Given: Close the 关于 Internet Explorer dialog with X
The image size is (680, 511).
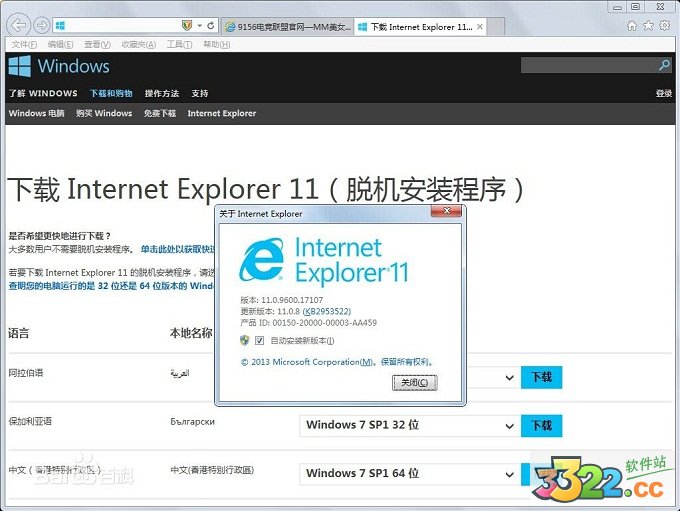Looking at the screenshot, I should pos(446,211).
